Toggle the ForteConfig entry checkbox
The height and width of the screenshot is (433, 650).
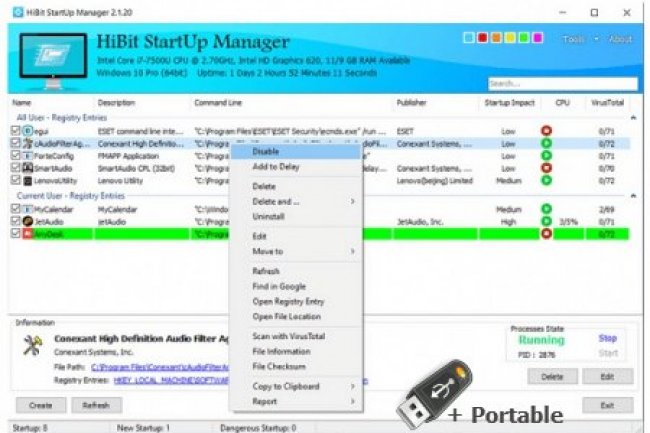pos(15,155)
